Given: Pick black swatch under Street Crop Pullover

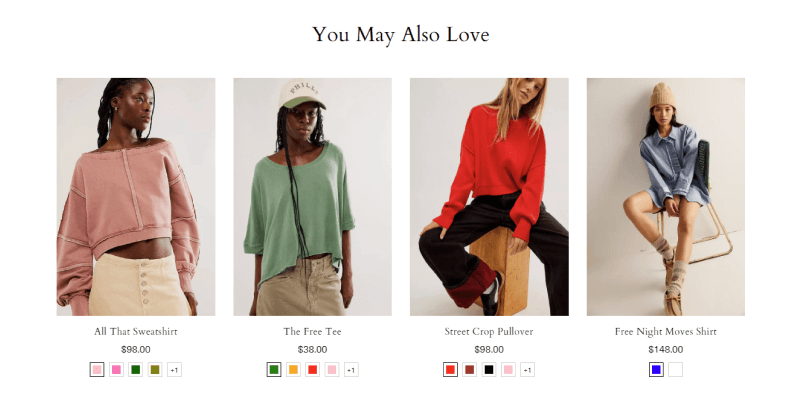Looking at the screenshot, I should 489,369.
